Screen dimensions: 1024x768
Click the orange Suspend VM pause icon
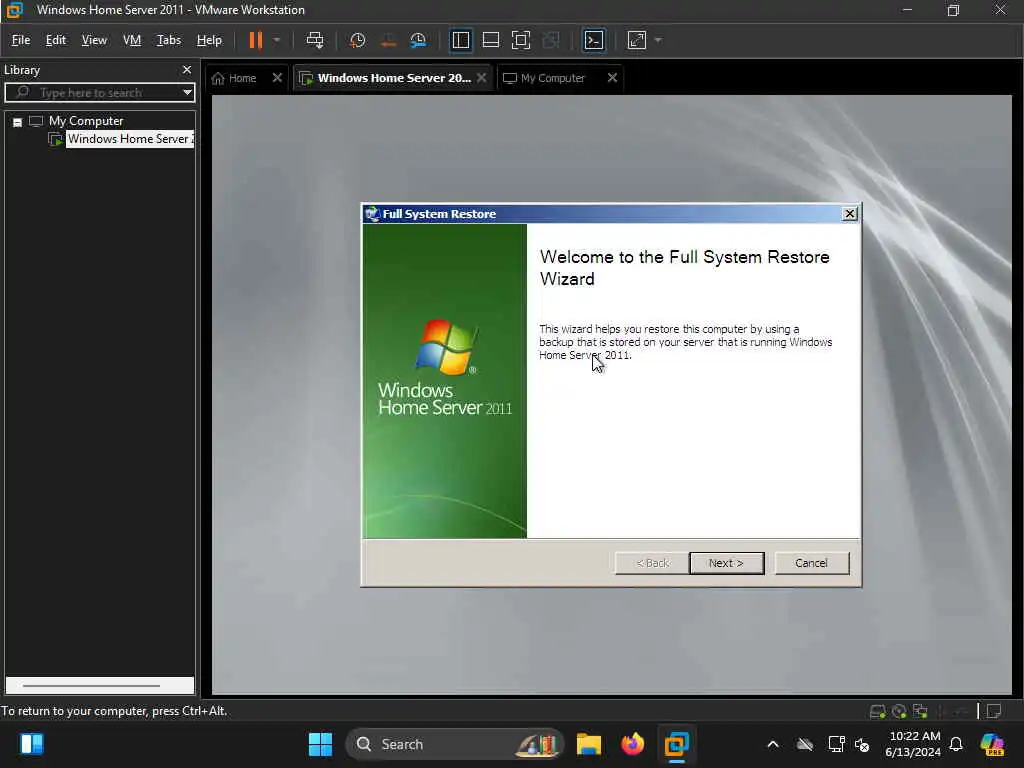coord(255,40)
